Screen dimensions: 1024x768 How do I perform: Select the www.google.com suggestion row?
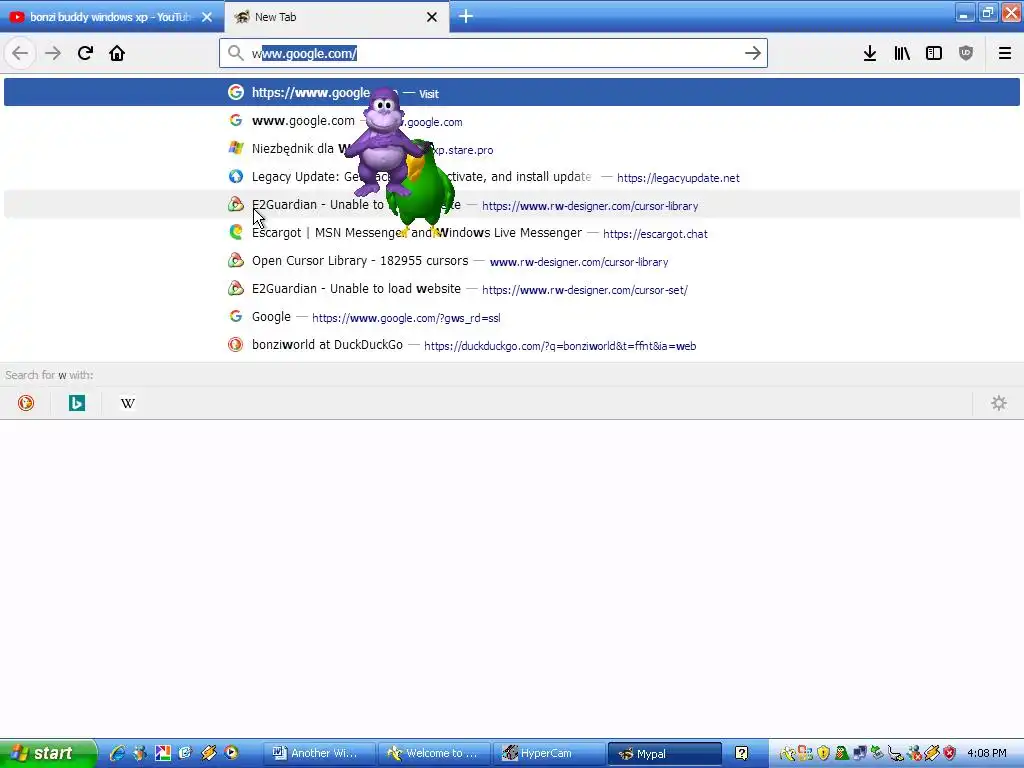click(512, 121)
